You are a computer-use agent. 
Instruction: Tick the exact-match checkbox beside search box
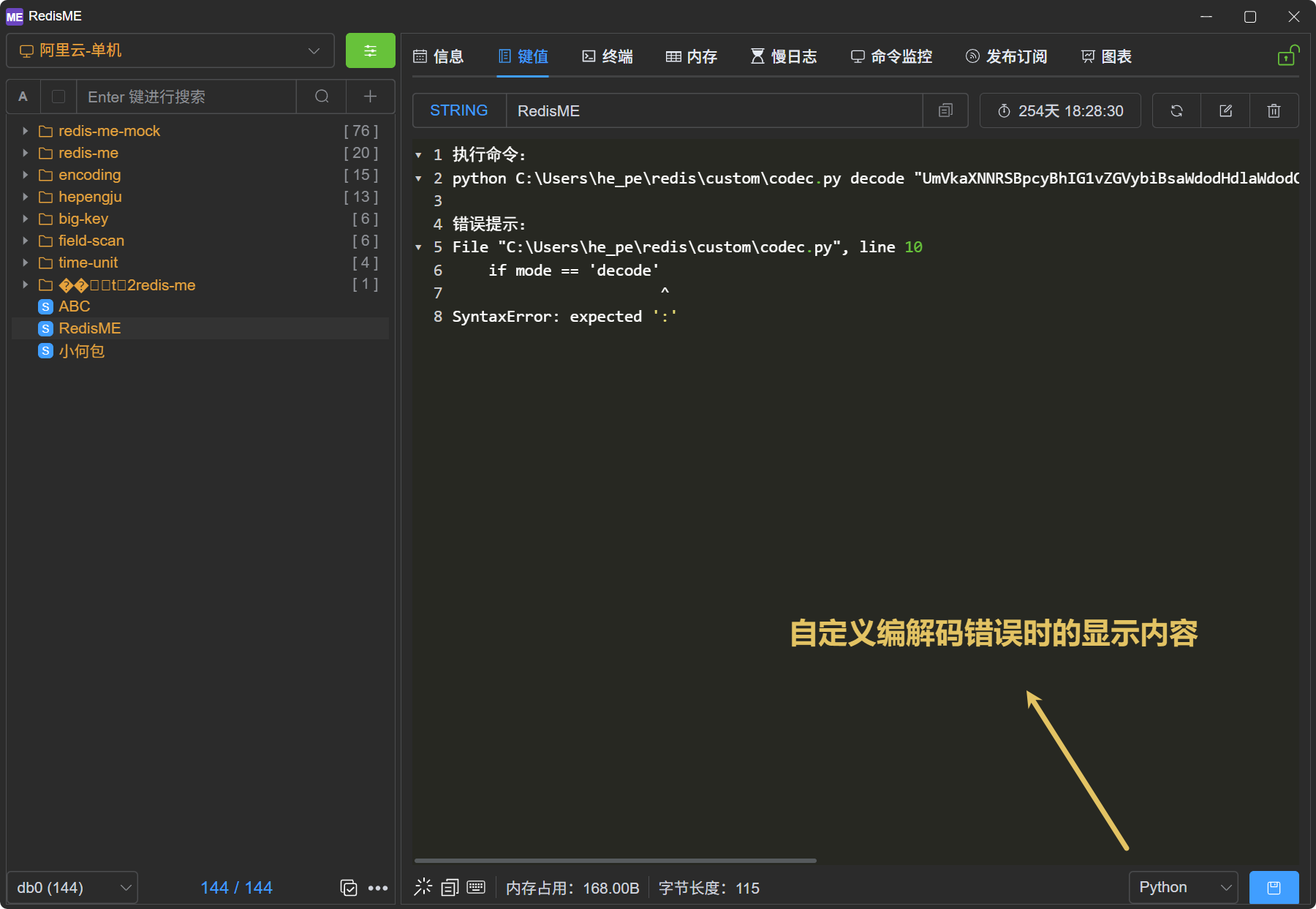point(58,97)
